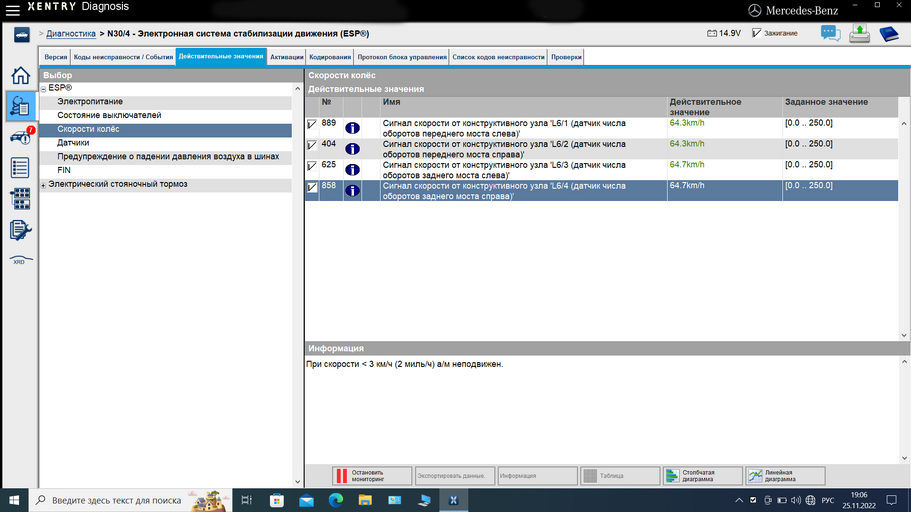Switch to the Проверки tab
The image size is (911, 512).
(566, 57)
